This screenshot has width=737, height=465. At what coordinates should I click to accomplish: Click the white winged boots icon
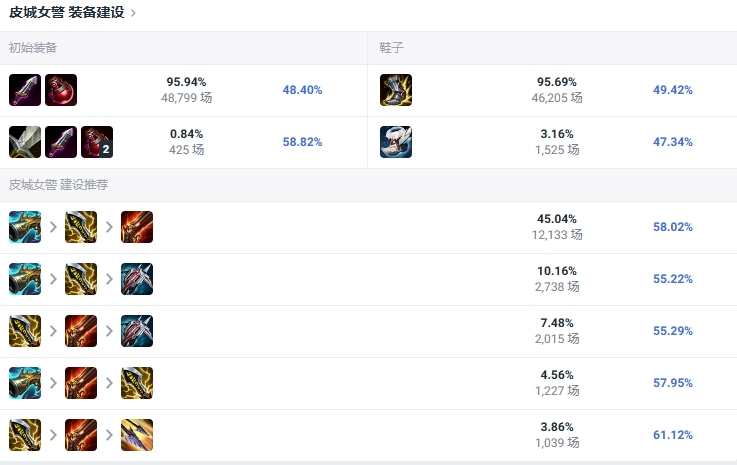tap(396, 142)
